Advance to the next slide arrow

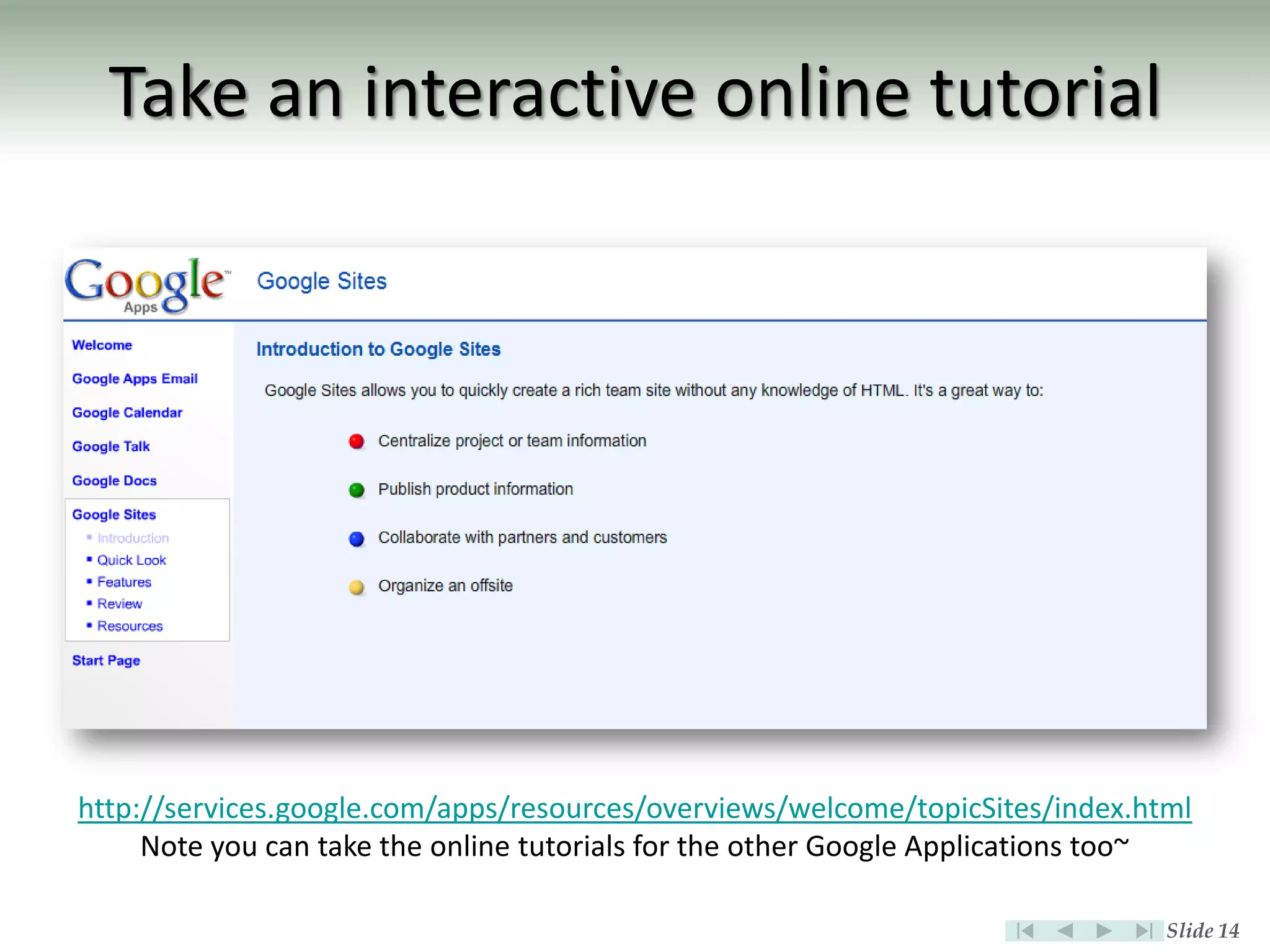tap(1104, 930)
